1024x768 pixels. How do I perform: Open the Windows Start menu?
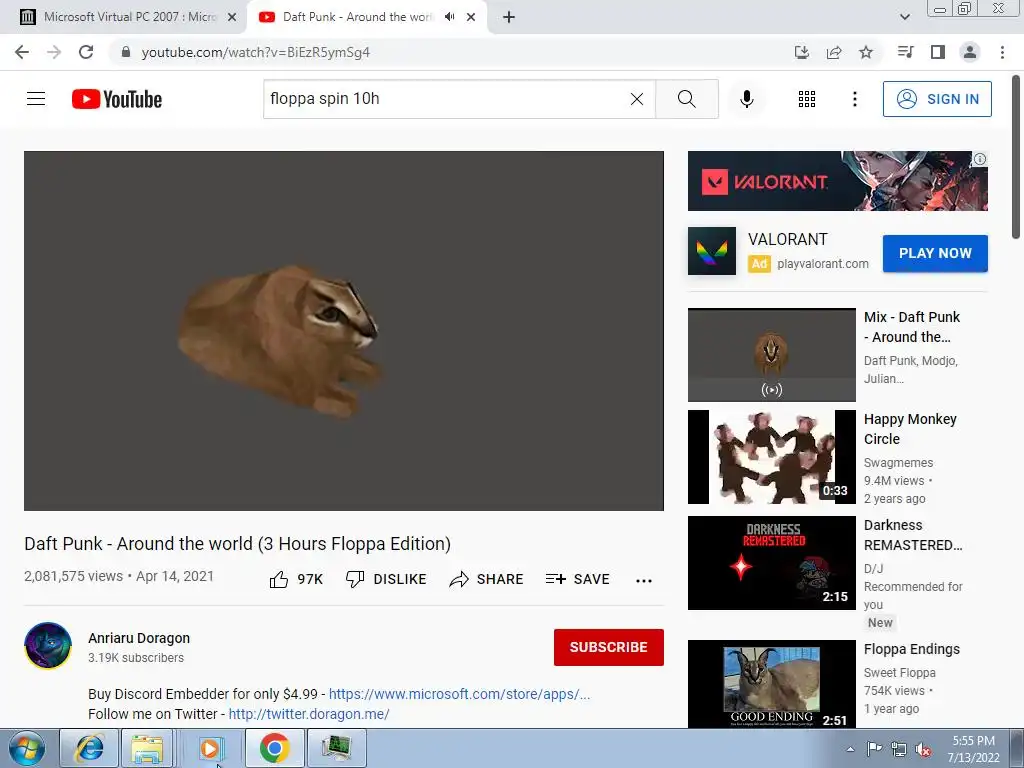click(x=25, y=748)
